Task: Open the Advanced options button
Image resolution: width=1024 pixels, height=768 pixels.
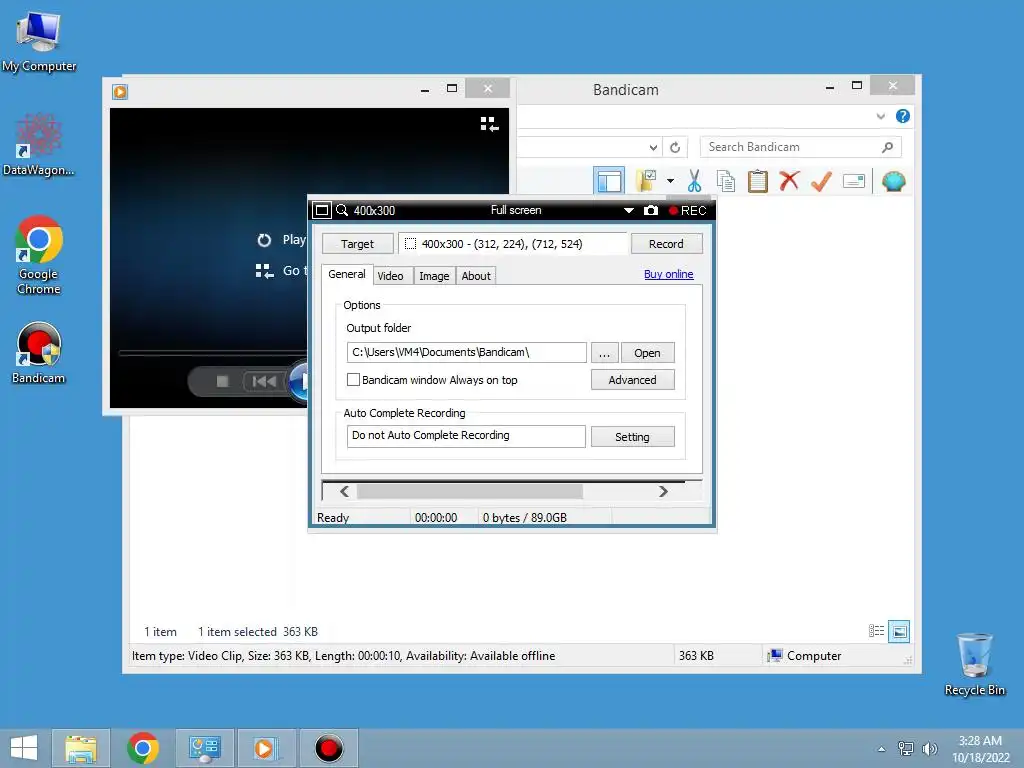Action: (x=632, y=379)
